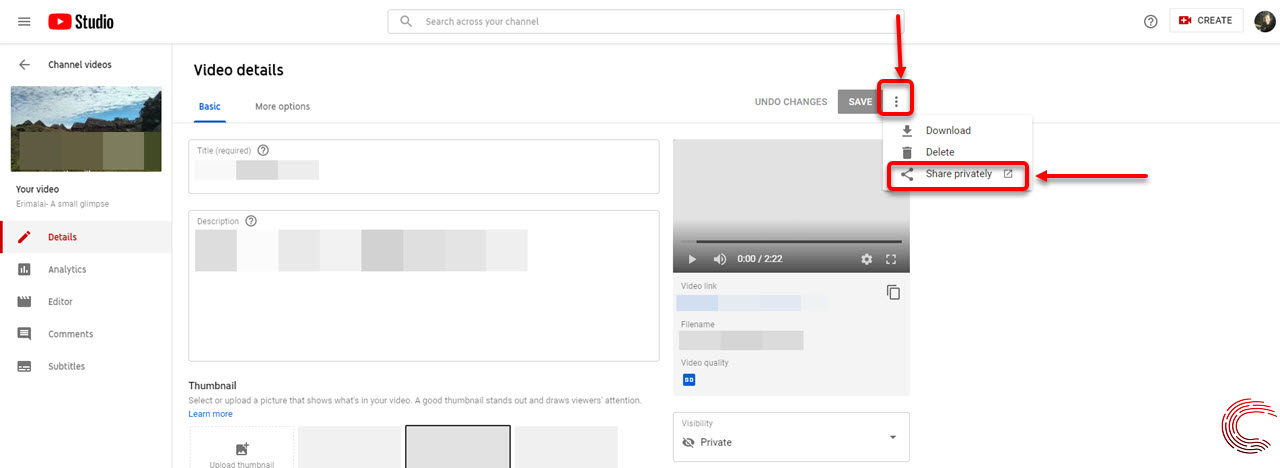This screenshot has height=468, width=1280.
Task: Play the video preview
Action: coord(691,259)
